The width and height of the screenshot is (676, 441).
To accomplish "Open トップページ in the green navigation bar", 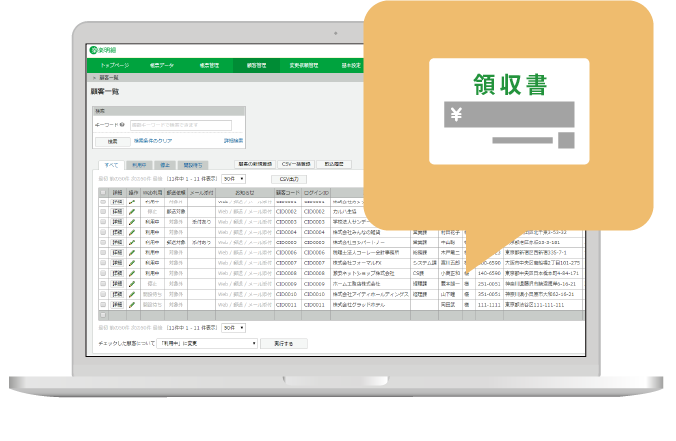I will point(115,66).
